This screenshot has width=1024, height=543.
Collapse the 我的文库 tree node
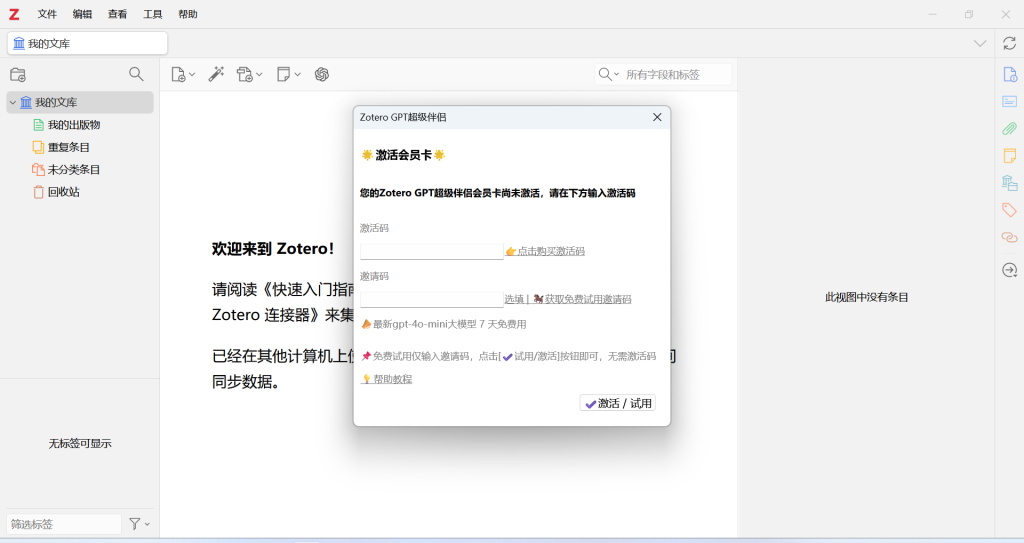(12, 103)
